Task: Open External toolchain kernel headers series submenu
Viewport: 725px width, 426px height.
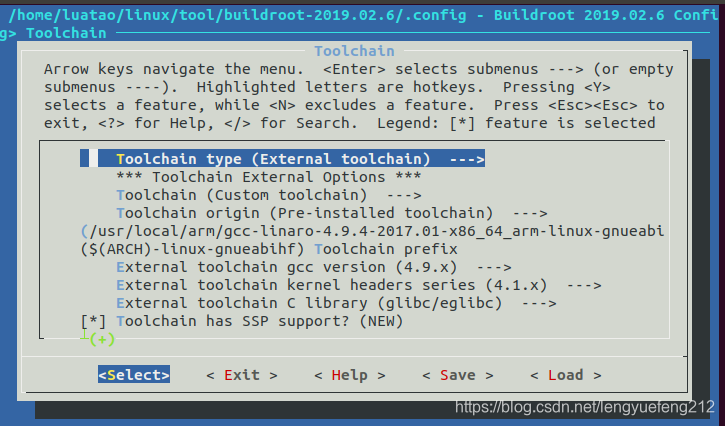Action: point(359,285)
